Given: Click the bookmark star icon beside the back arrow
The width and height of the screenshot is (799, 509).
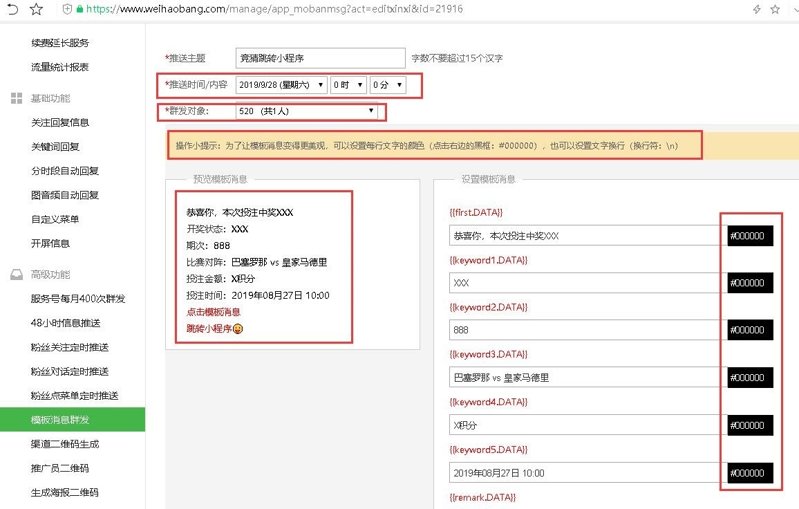Looking at the screenshot, I should tap(36, 9).
